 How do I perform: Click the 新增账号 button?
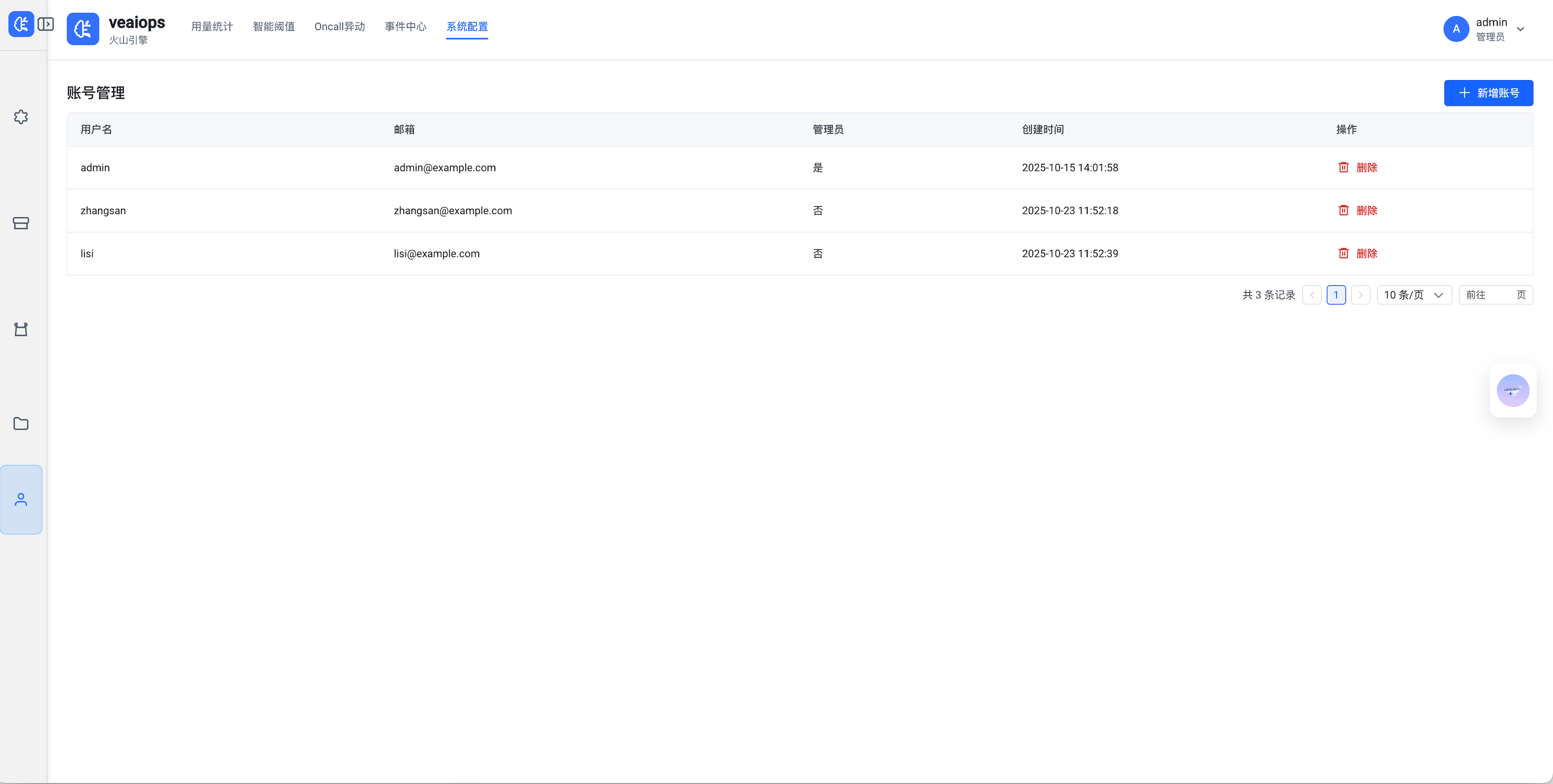[1488, 93]
